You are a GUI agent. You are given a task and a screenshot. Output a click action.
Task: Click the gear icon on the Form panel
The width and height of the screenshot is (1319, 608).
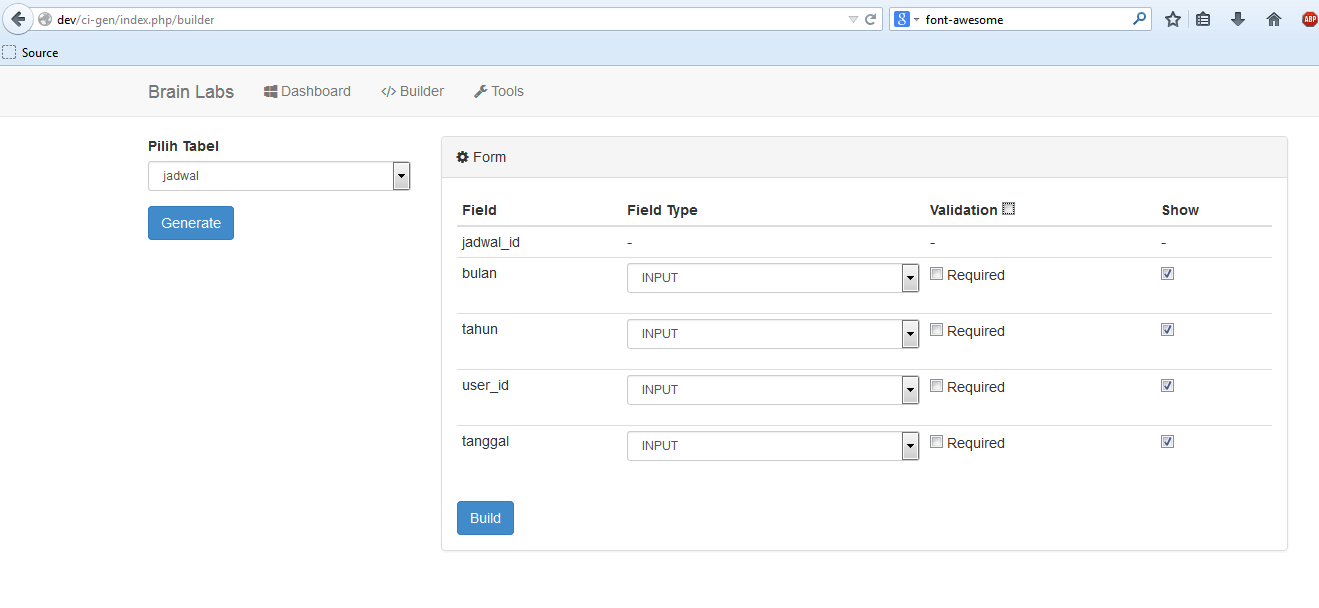(462, 157)
